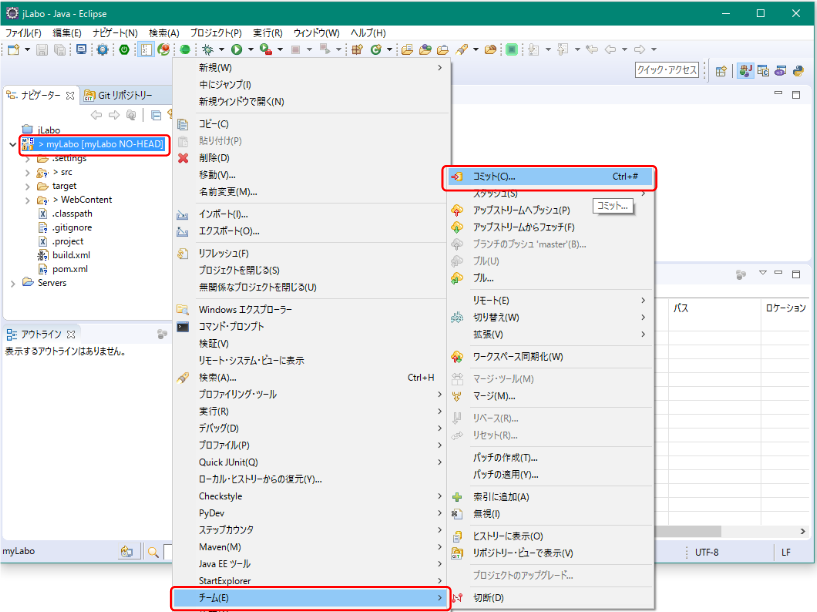Select Windows エクスプローラー entry
The width and height of the screenshot is (817, 612).
245,310
